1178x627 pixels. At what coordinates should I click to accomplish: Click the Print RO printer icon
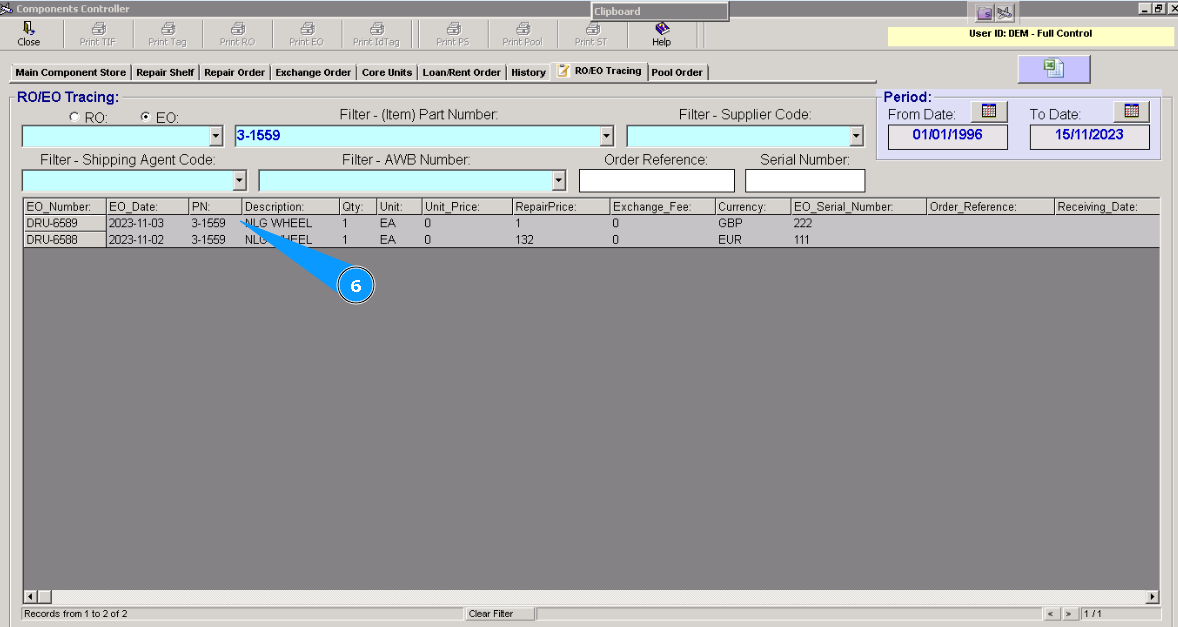point(237,29)
